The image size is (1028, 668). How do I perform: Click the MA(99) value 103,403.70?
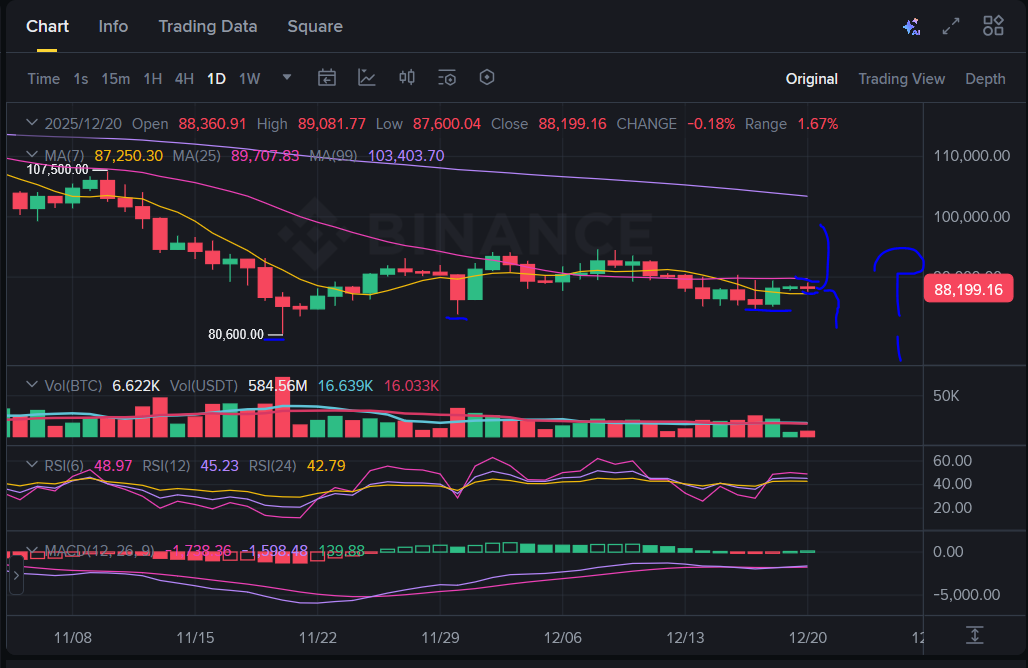click(406, 155)
